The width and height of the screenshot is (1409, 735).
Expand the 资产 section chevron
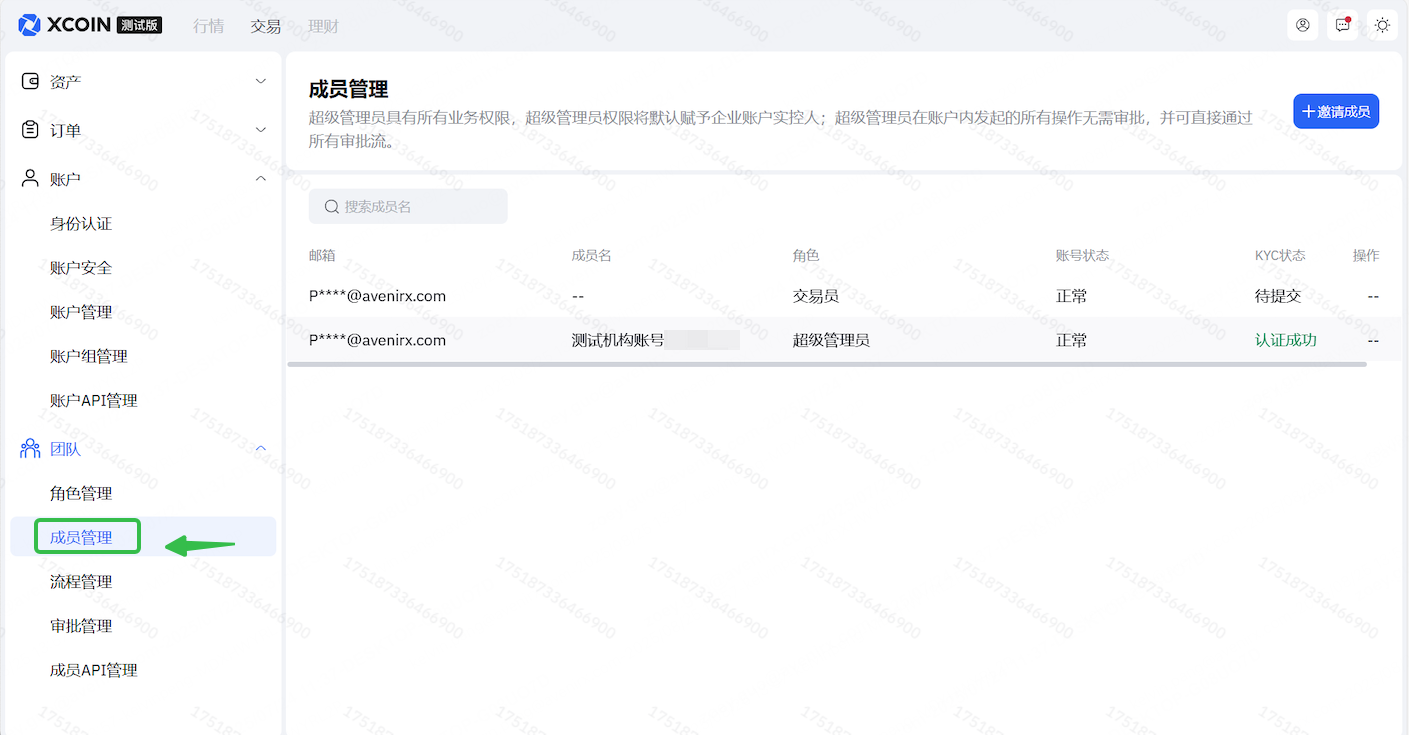(261, 81)
